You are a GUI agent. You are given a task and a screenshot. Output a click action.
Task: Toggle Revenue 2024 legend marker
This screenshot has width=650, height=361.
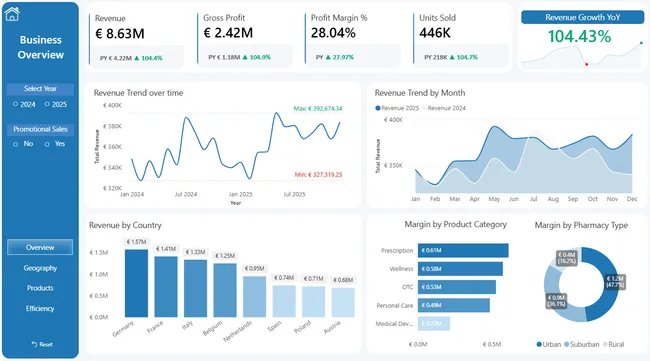click(424, 108)
